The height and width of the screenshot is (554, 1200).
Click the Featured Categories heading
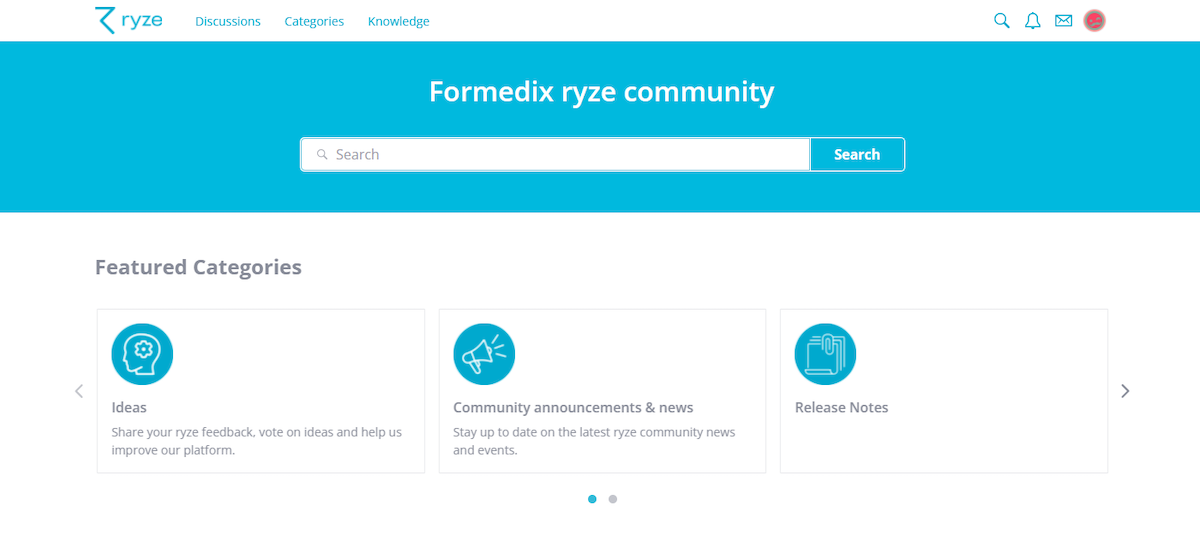(198, 267)
